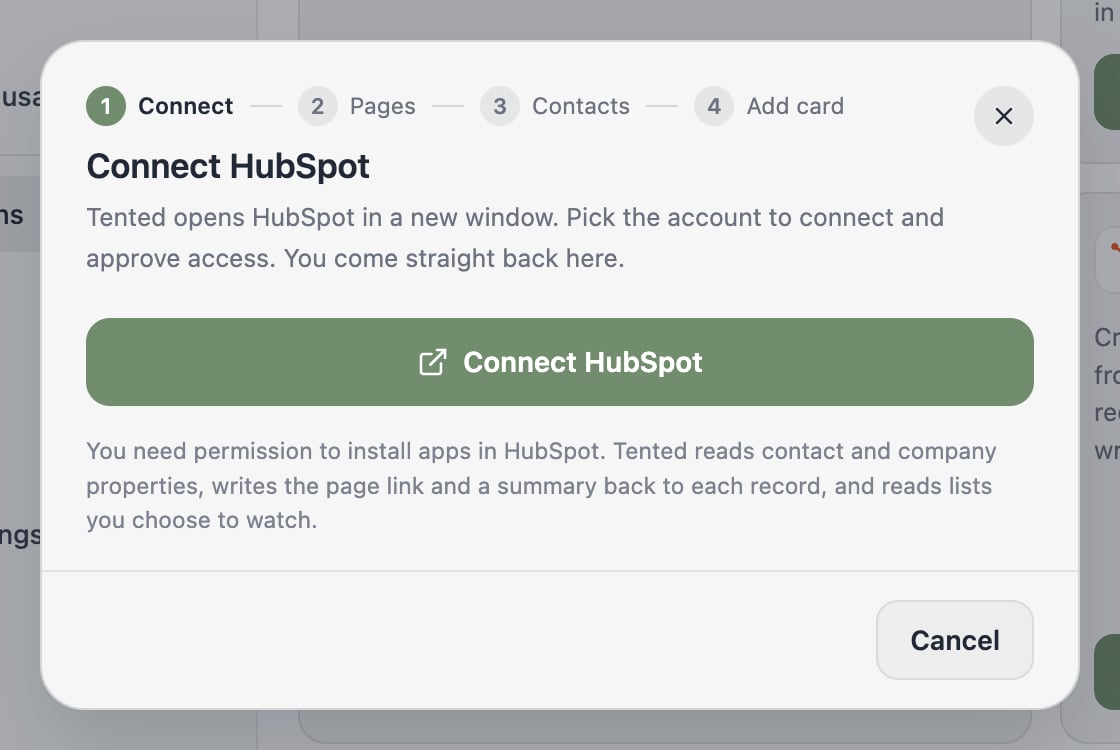Click the step 2 number badge
Viewport: 1120px width, 750px height.
(317, 106)
